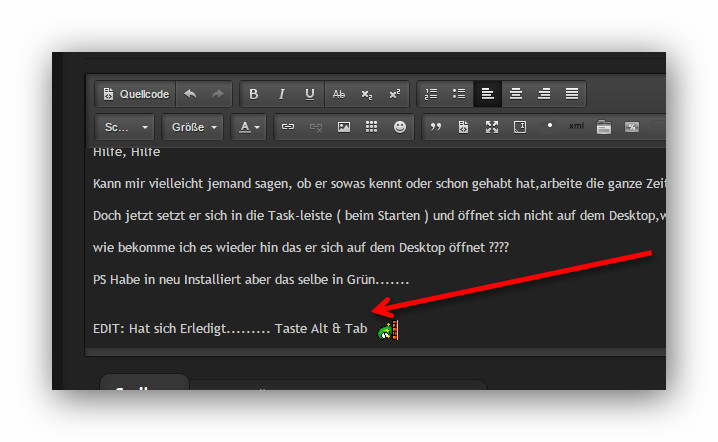718x442 pixels.
Task: Redo the undone edit
Action: click(218, 94)
